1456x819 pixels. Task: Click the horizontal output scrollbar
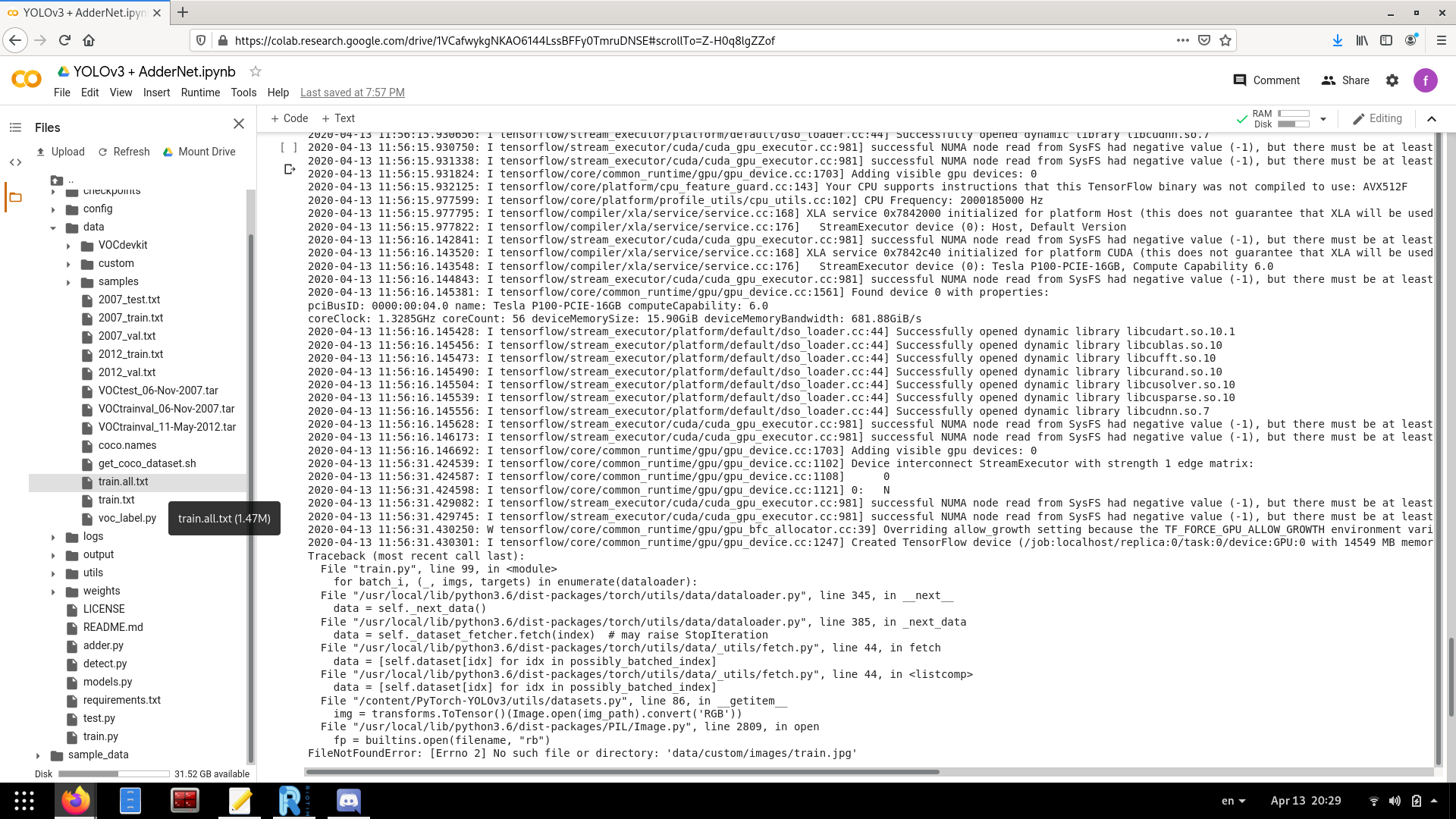[622, 772]
